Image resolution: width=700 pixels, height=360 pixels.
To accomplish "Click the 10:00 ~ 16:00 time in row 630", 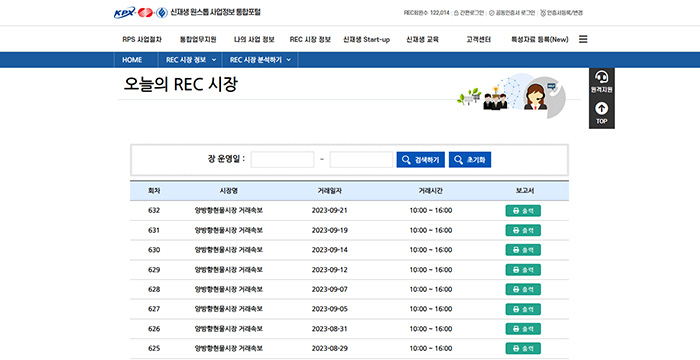I will [431, 250].
